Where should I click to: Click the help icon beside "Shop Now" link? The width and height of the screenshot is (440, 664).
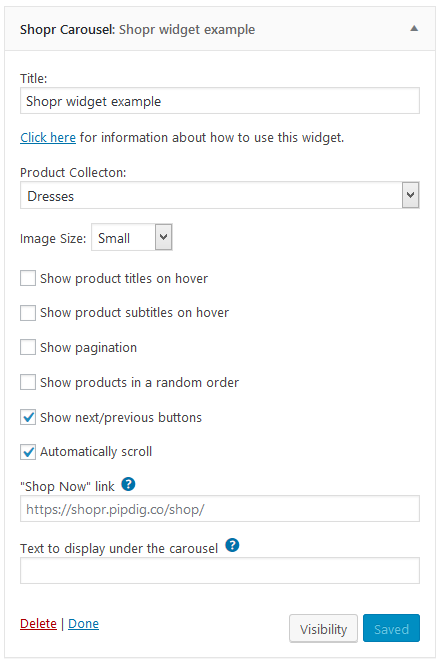(x=128, y=484)
